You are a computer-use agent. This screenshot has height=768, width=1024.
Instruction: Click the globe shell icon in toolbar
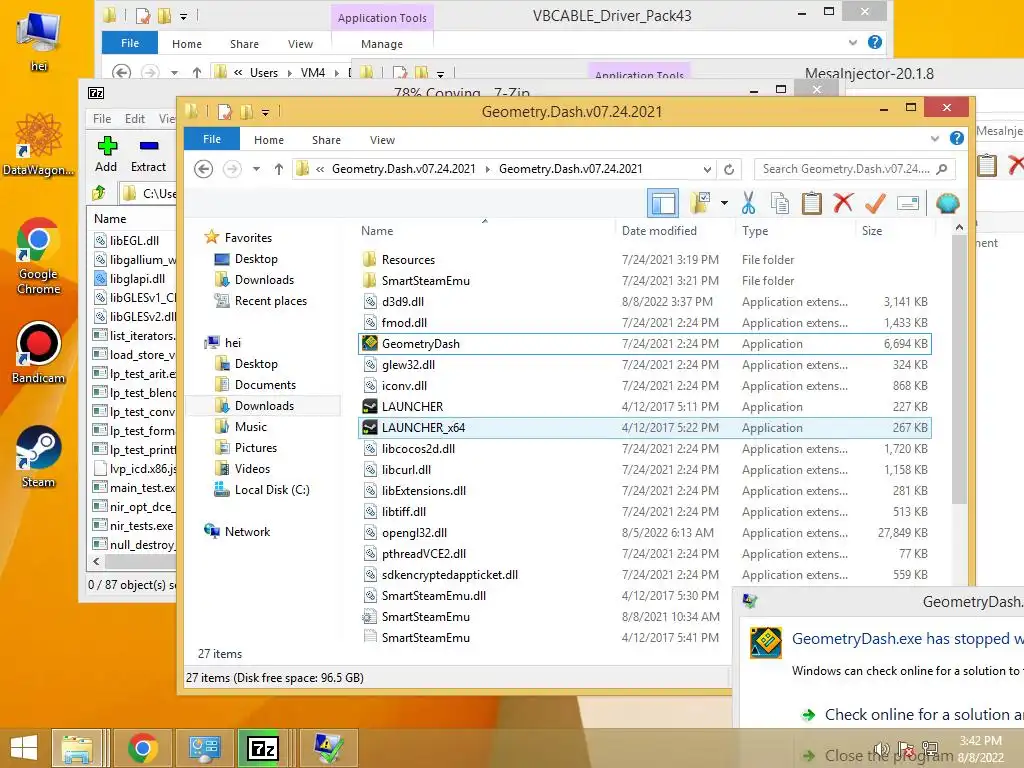point(948,203)
